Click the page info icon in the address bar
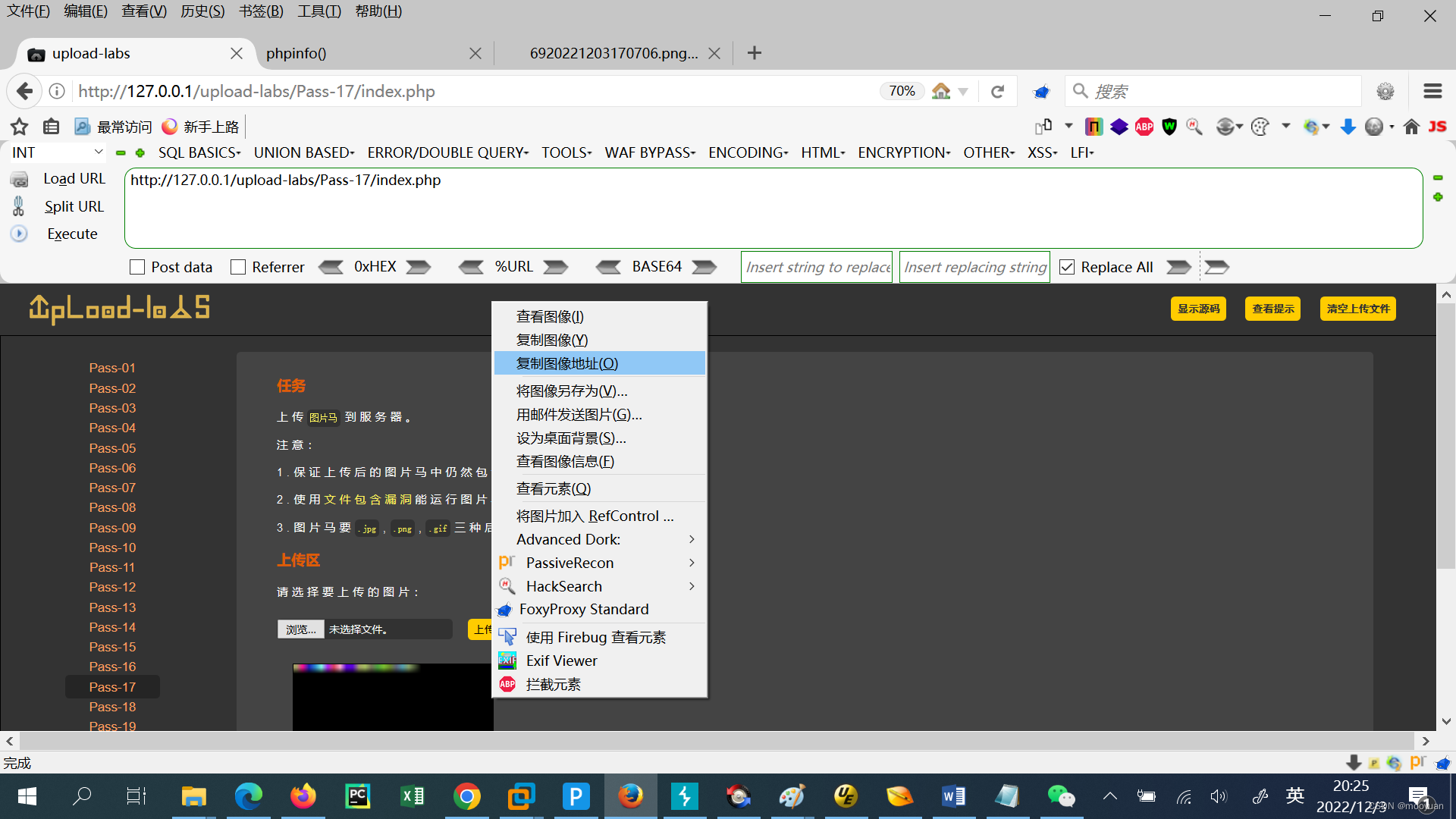 click(57, 92)
